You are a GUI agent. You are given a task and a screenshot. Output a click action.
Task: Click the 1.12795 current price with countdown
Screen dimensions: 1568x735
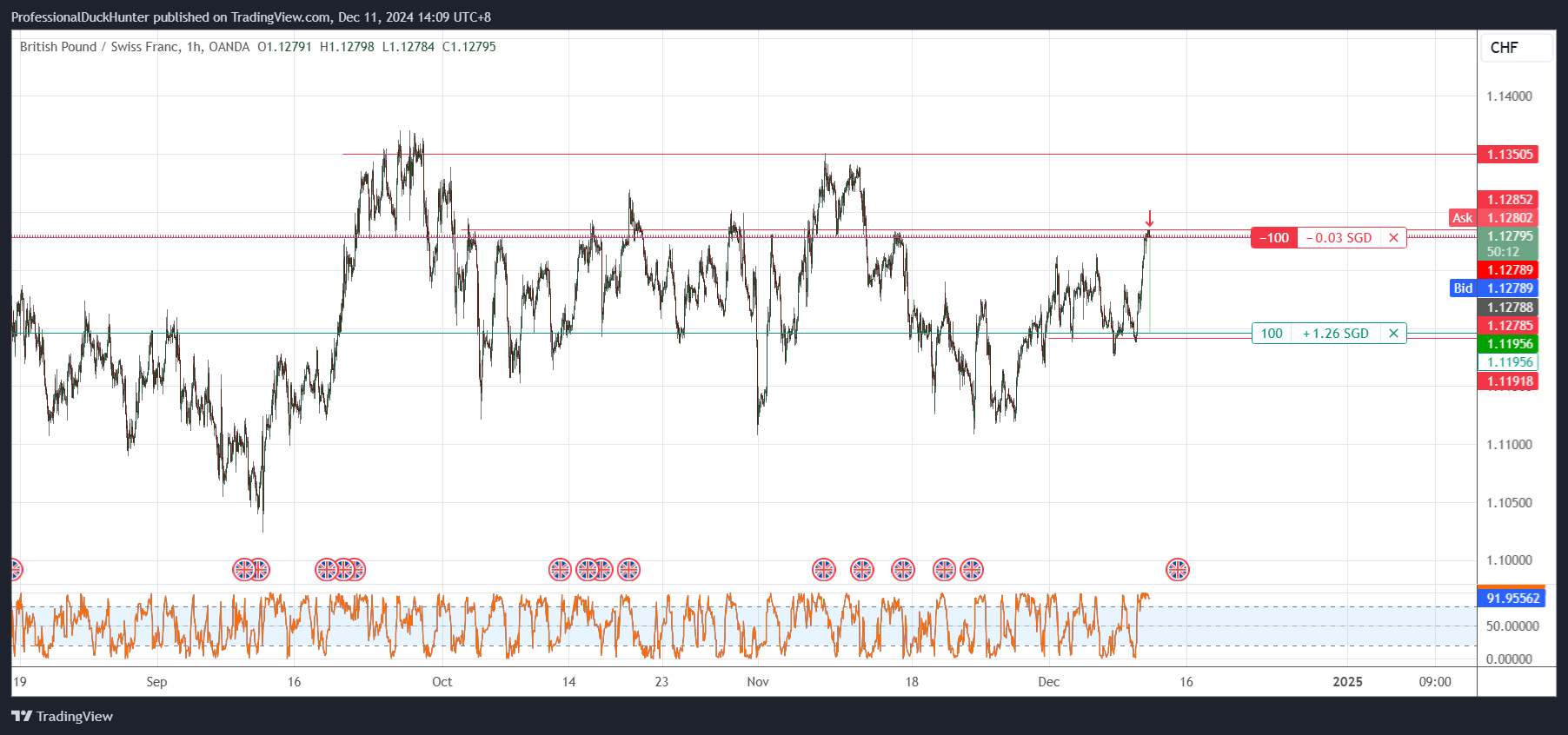coord(1508,243)
